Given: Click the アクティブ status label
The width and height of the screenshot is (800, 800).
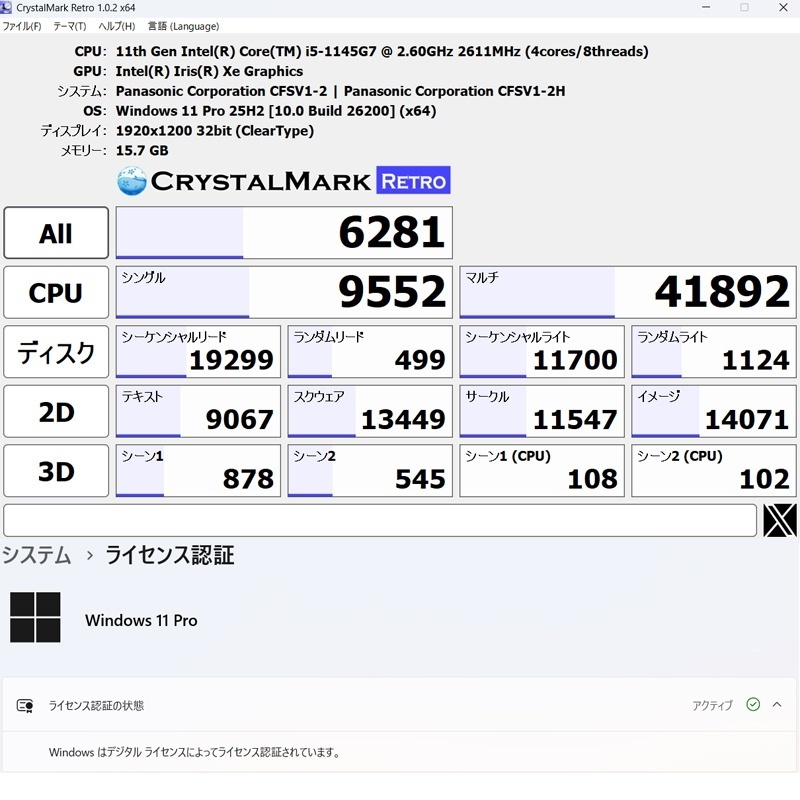Looking at the screenshot, I should pos(712,705).
